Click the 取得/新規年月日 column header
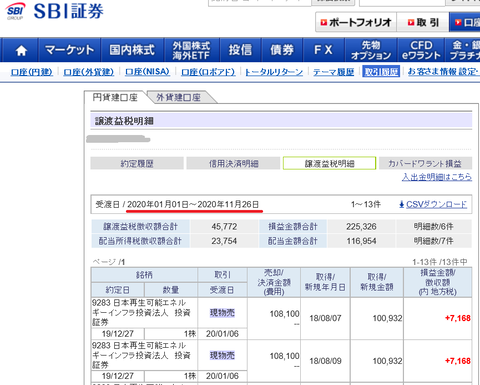 click(x=325, y=282)
